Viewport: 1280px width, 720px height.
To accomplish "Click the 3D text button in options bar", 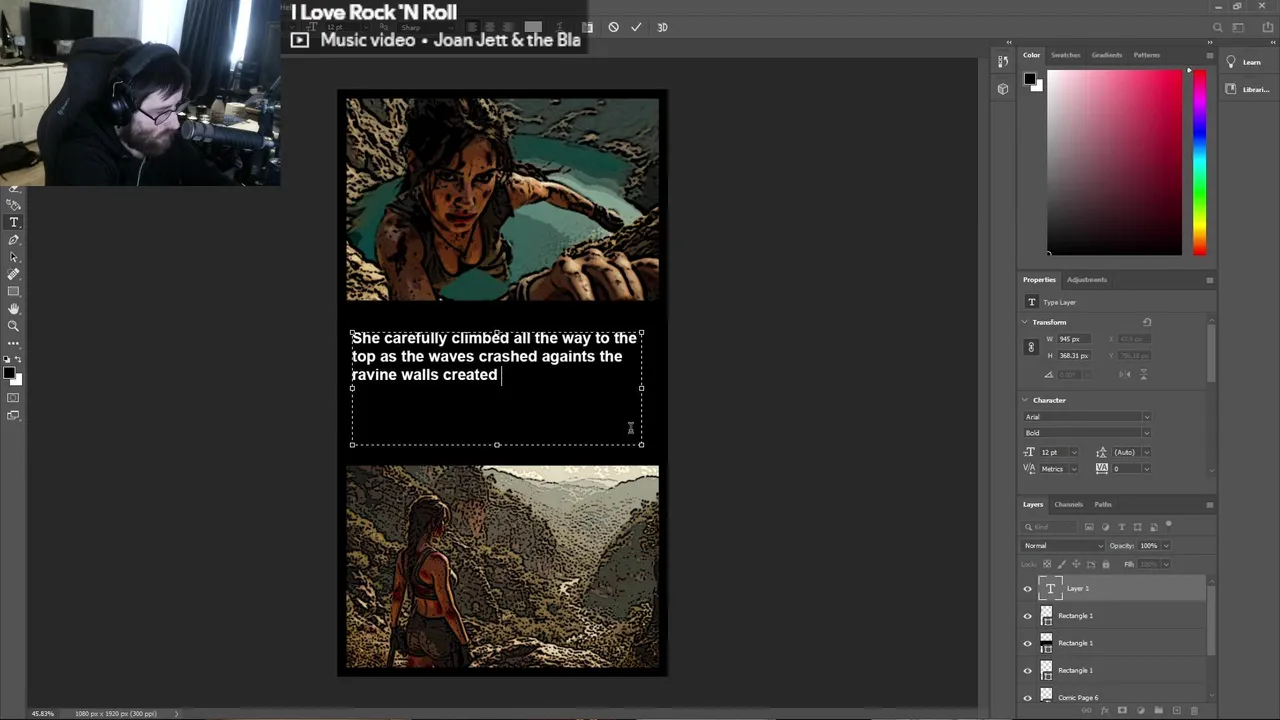I will [662, 27].
